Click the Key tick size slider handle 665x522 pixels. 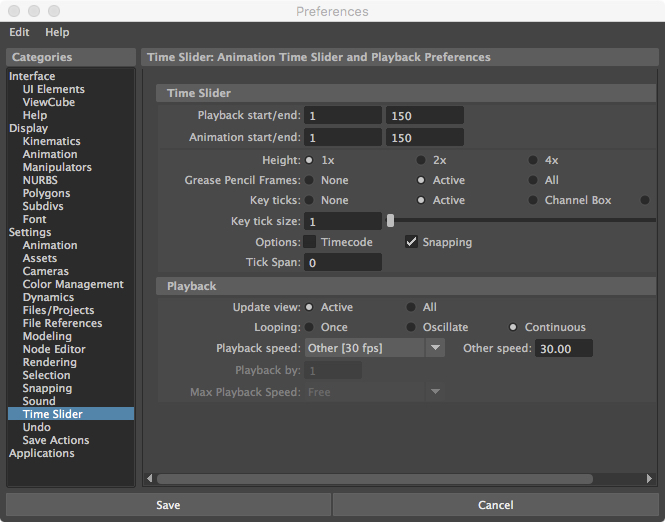(390, 220)
